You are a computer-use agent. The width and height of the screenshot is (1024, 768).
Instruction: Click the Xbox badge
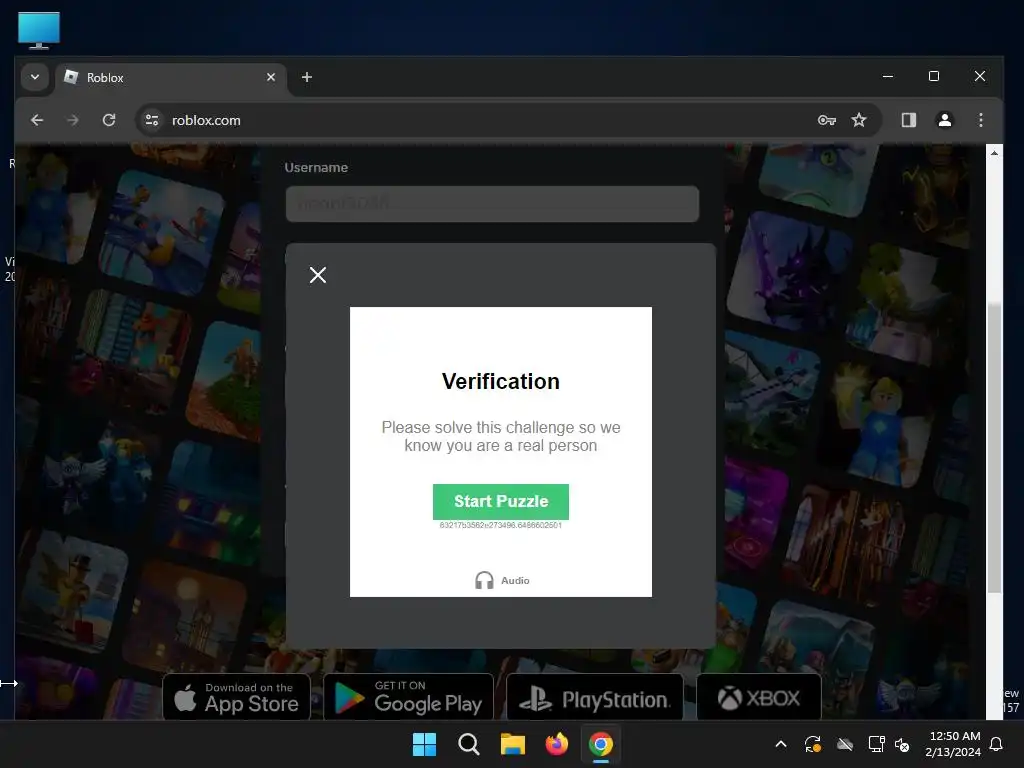759,697
